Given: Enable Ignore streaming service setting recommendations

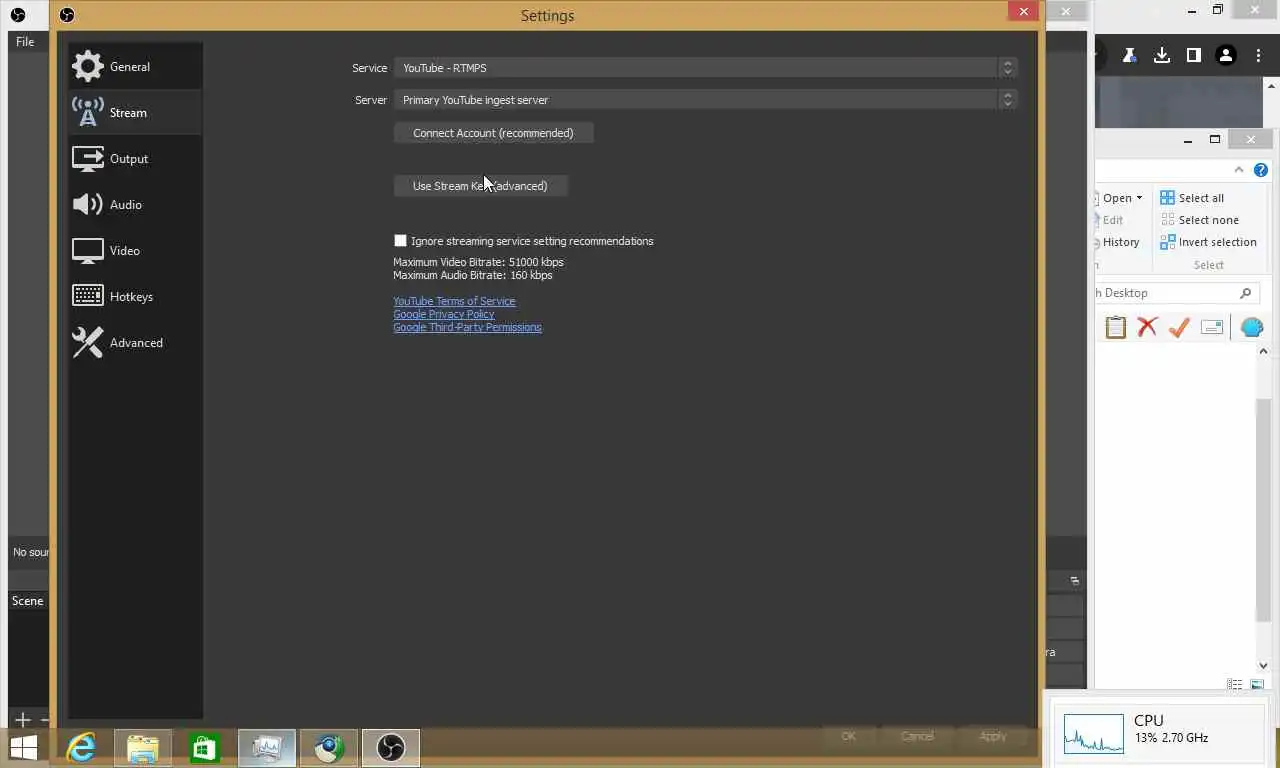Looking at the screenshot, I should 401,241.
